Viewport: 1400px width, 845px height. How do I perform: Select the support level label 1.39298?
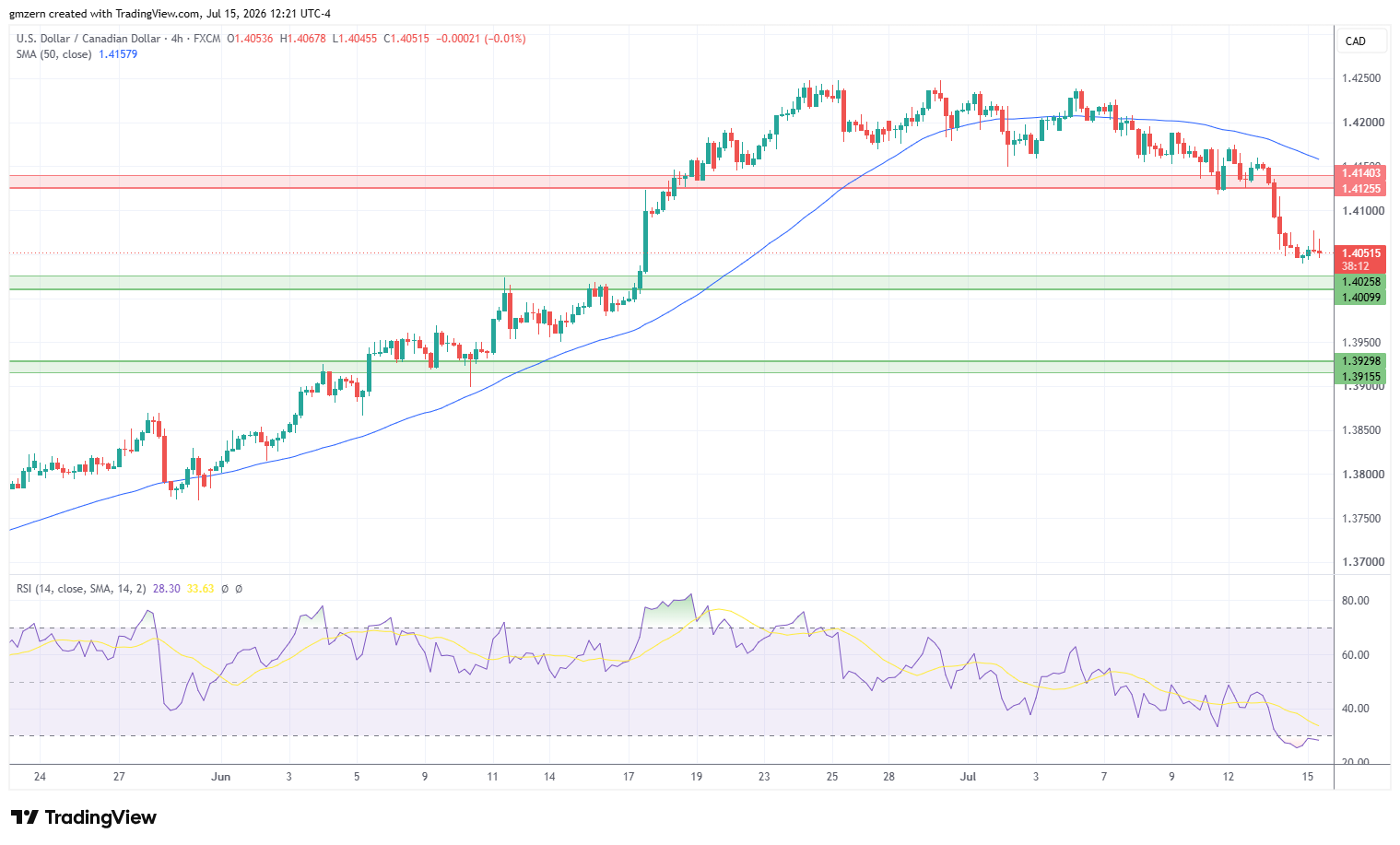pyautogui.click(x=1361, y=361)
